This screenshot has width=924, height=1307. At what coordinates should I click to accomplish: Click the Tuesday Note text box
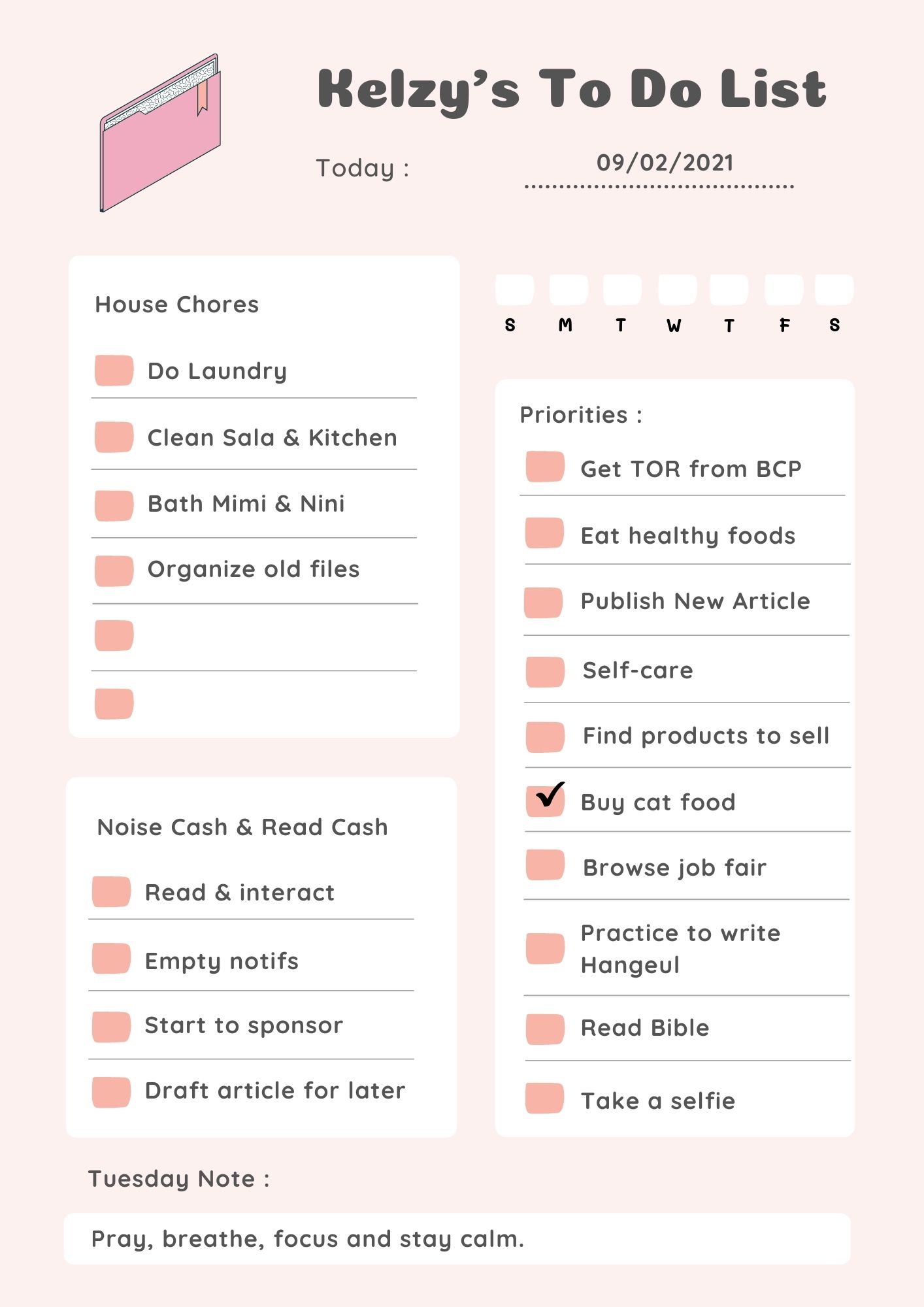pos(457,1239)
